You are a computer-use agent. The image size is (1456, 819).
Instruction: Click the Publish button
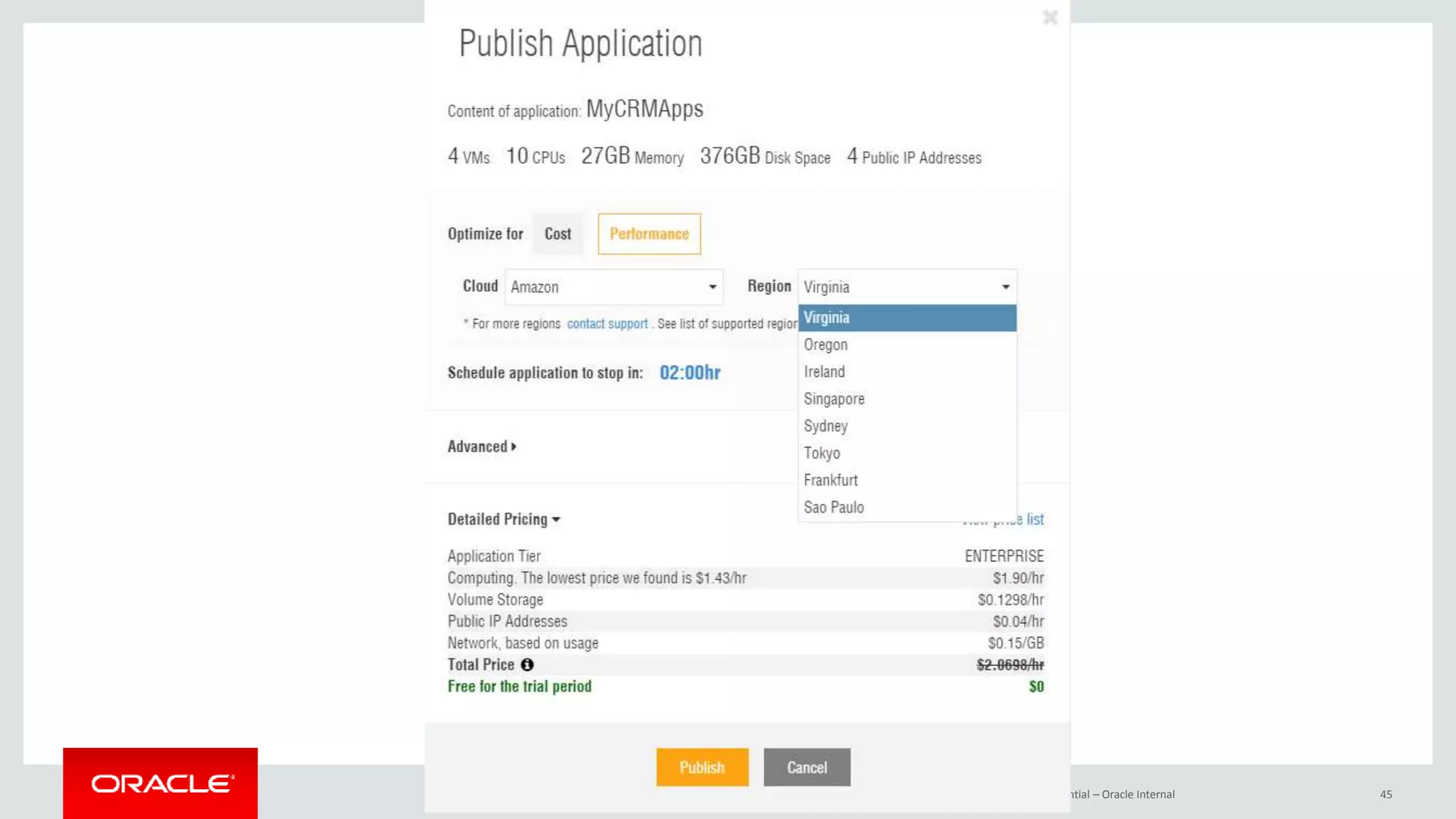[x=702, y=767]
